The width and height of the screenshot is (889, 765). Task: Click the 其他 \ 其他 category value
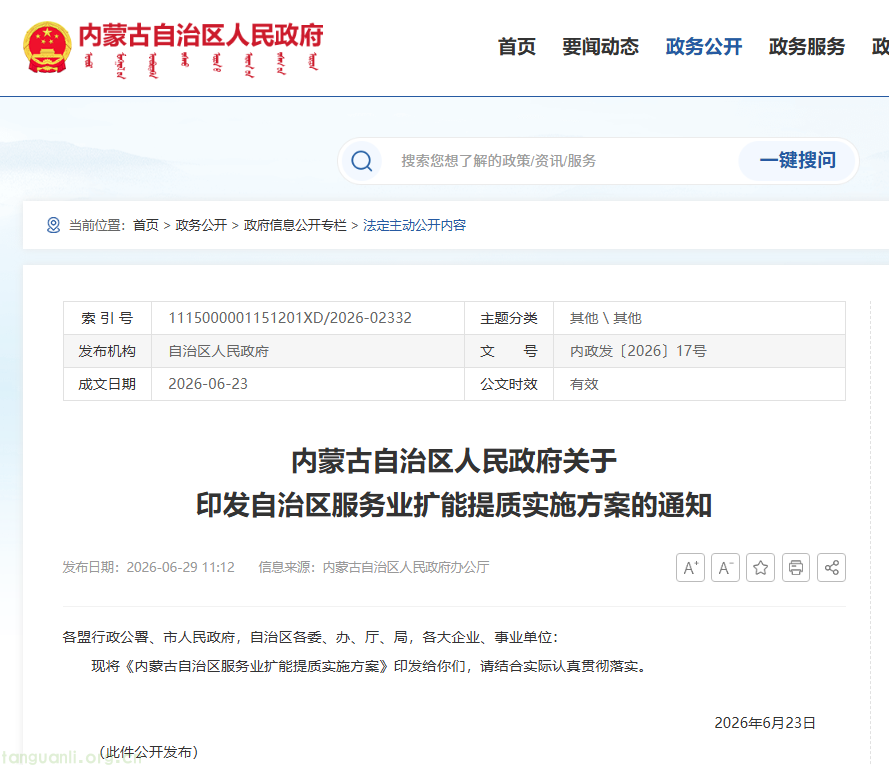pyautogui.click(x=606, y=318)
